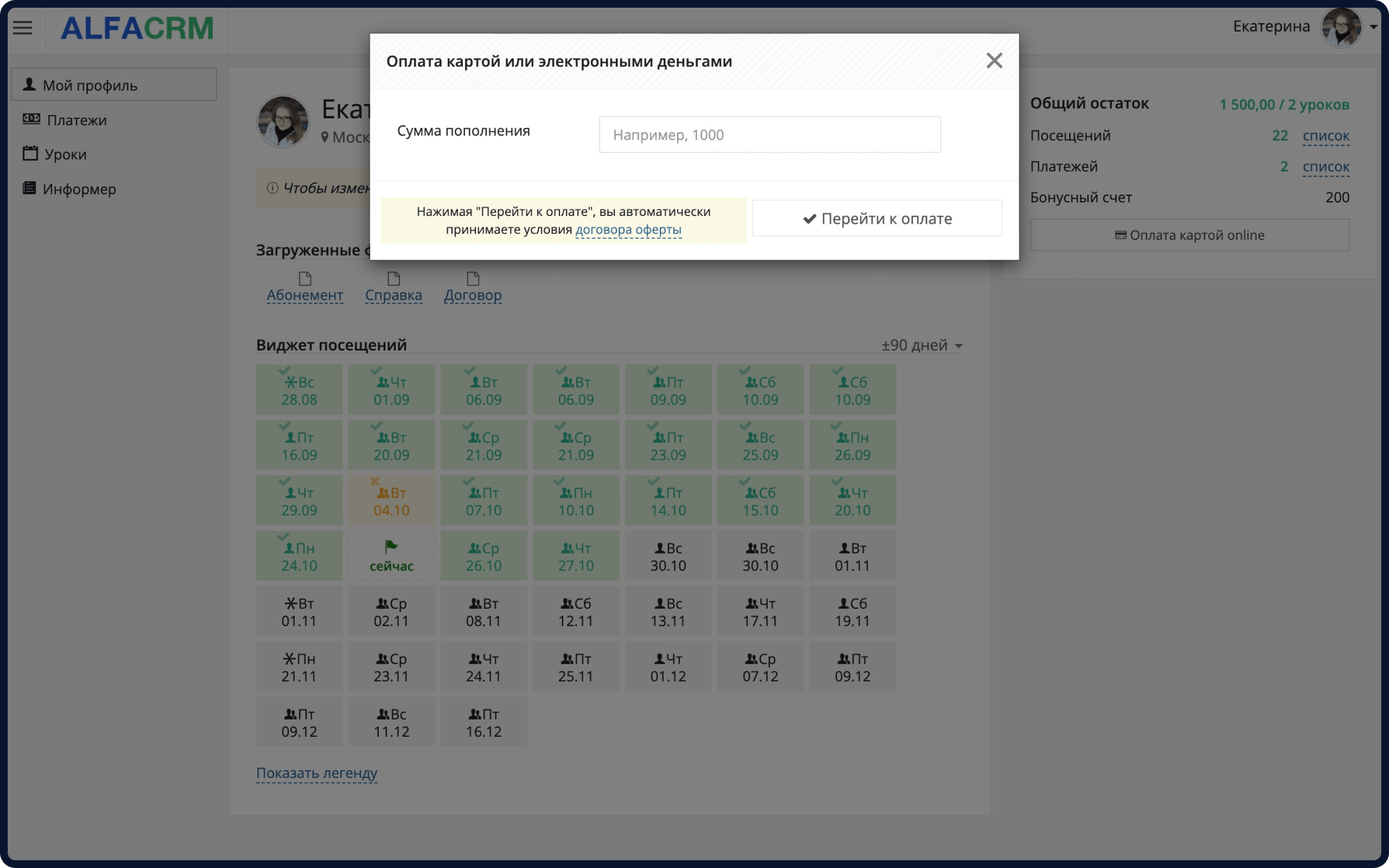Screen dimensions: 1389x868
Task: Open the ±90 дней period dropdown
Action: click(x=921, y=345)
